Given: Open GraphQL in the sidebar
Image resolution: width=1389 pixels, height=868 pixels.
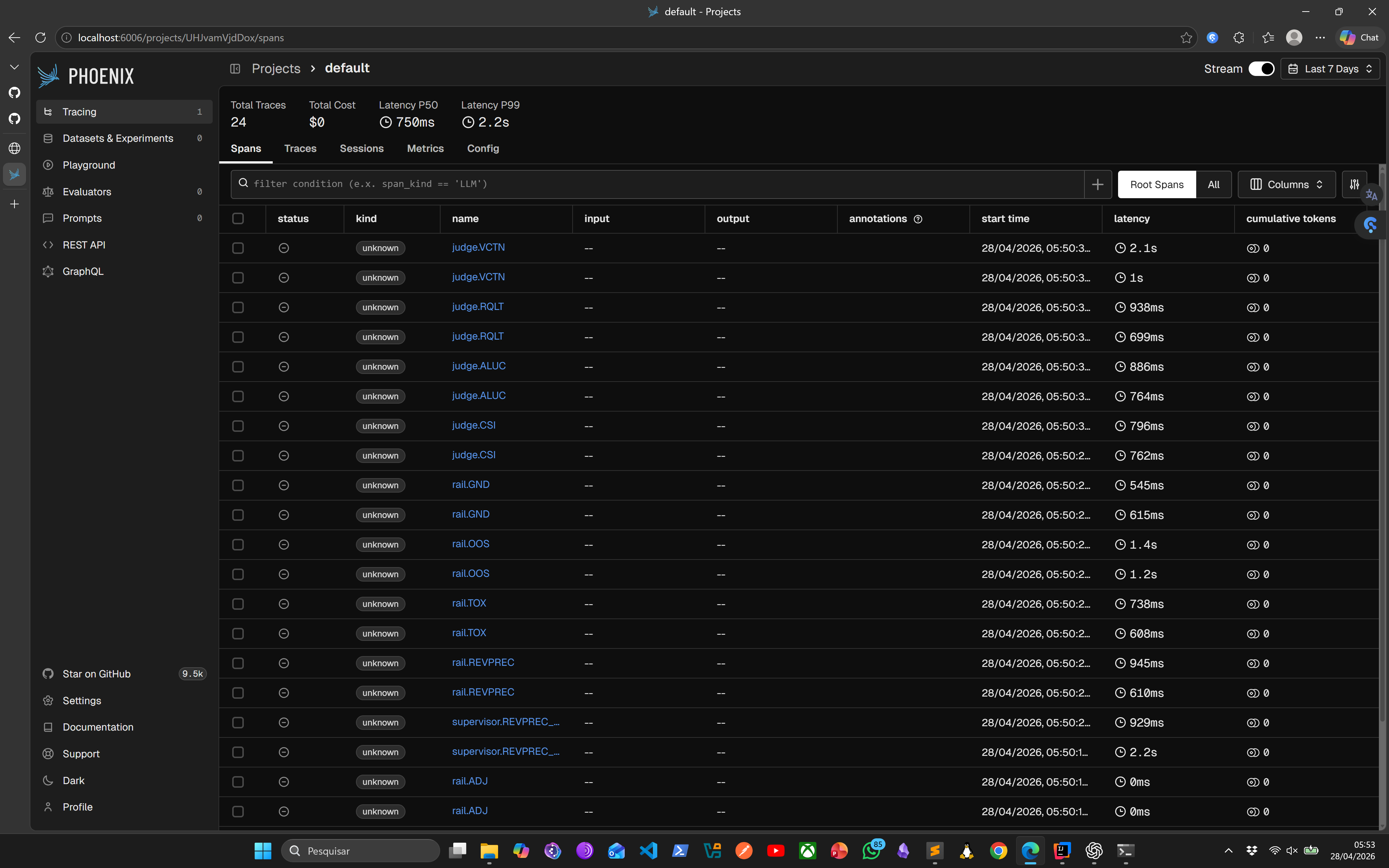Looking at the screenshot, I should pyautogui.click(x=124, y=272).
